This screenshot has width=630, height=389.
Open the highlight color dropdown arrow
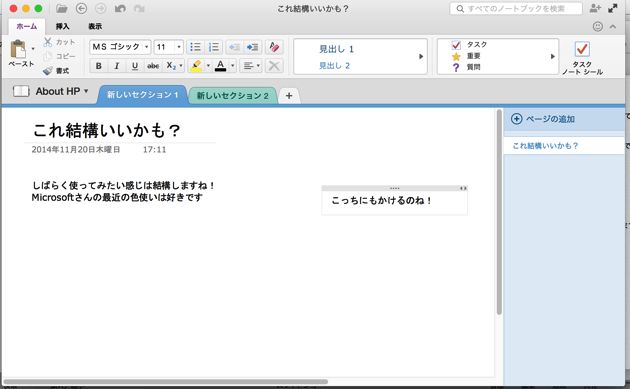pyautogui.click(x=208, y=66)
